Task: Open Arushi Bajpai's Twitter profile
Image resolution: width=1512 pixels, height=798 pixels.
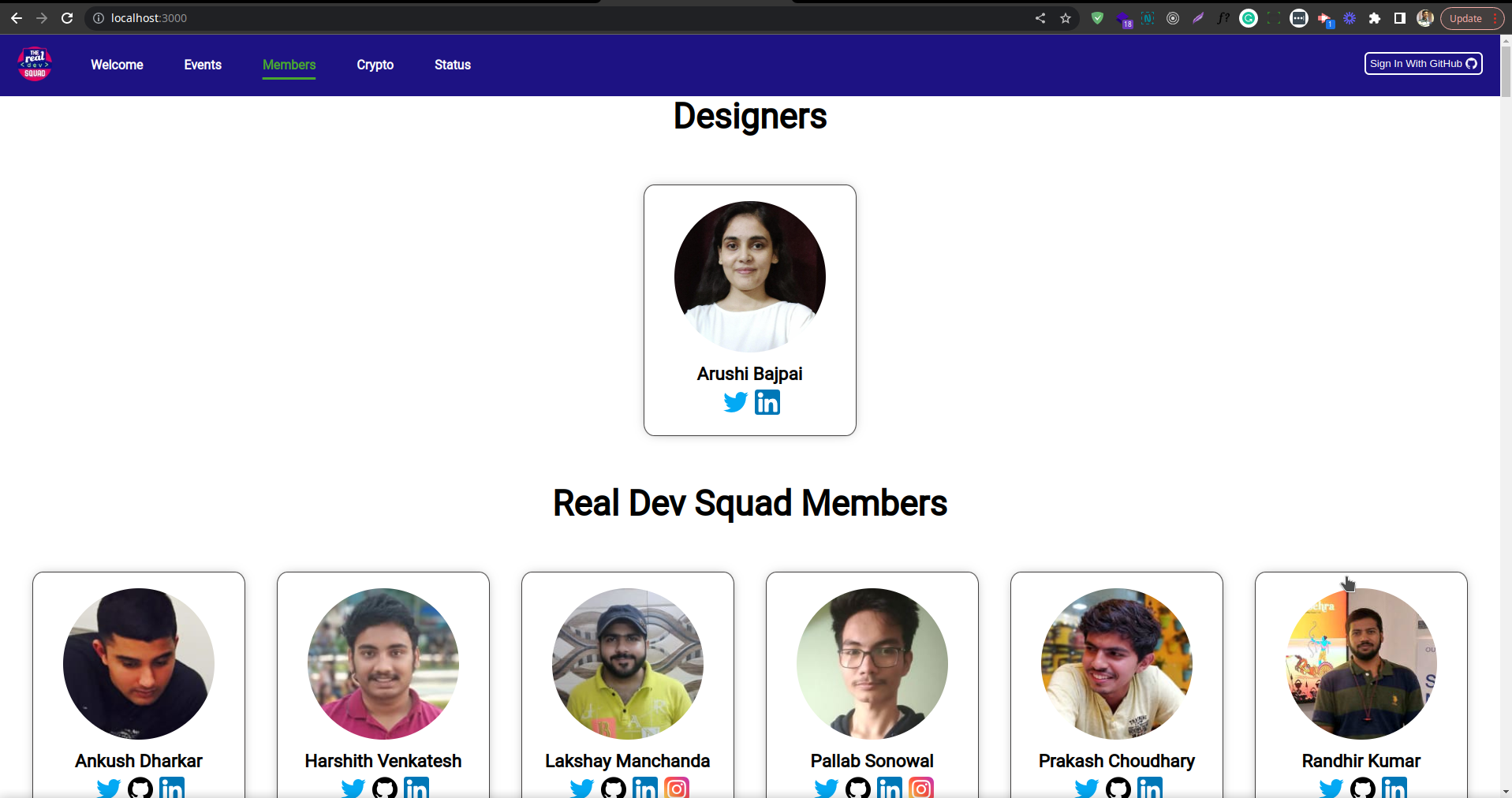Action: [x=735, y=402]
